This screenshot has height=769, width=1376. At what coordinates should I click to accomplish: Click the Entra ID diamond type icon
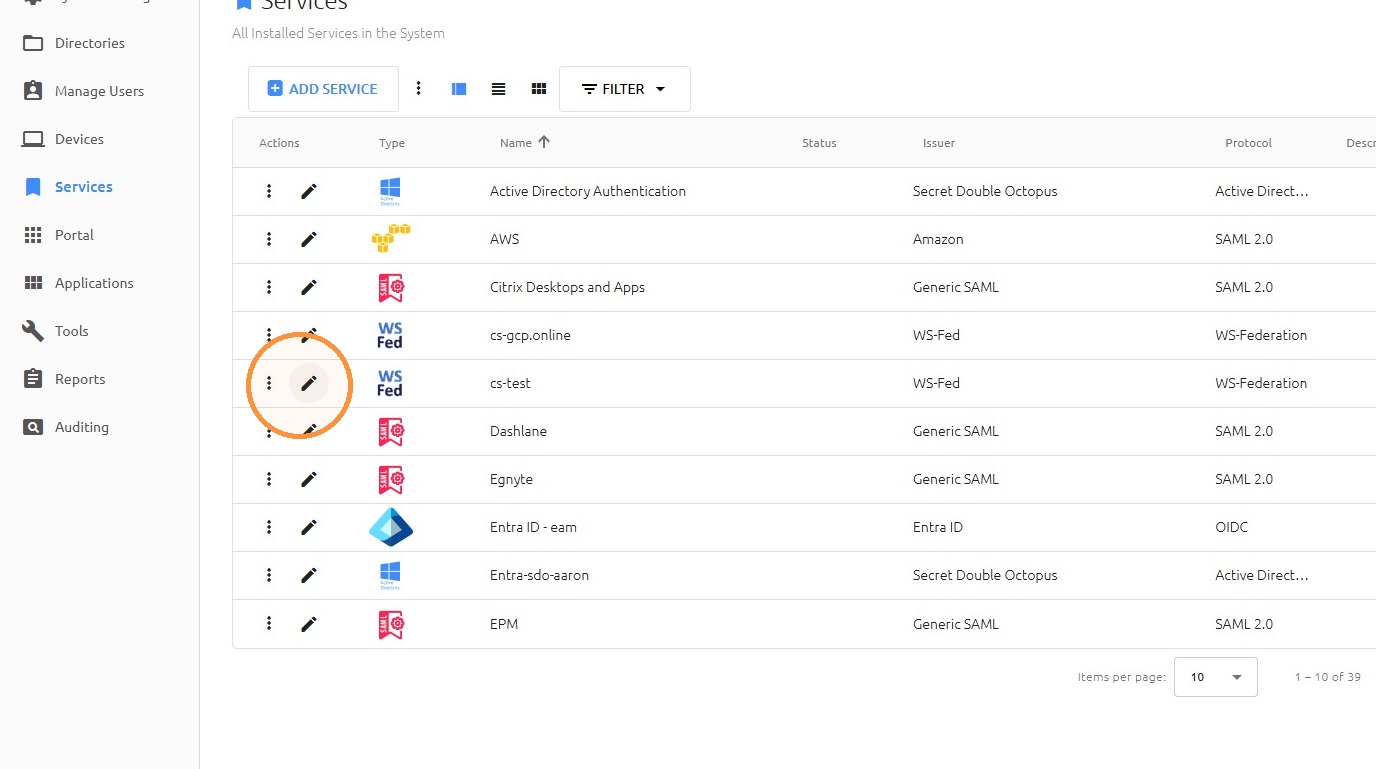click(391, 527)
